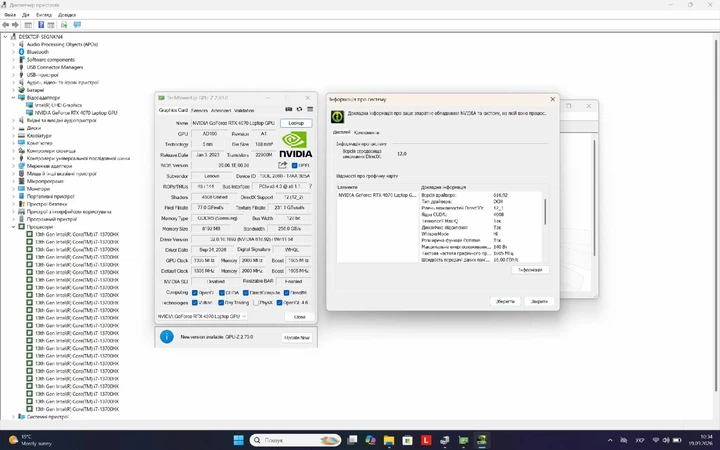Open the Довідка menu in Device Manager

[x=67, y=15]
